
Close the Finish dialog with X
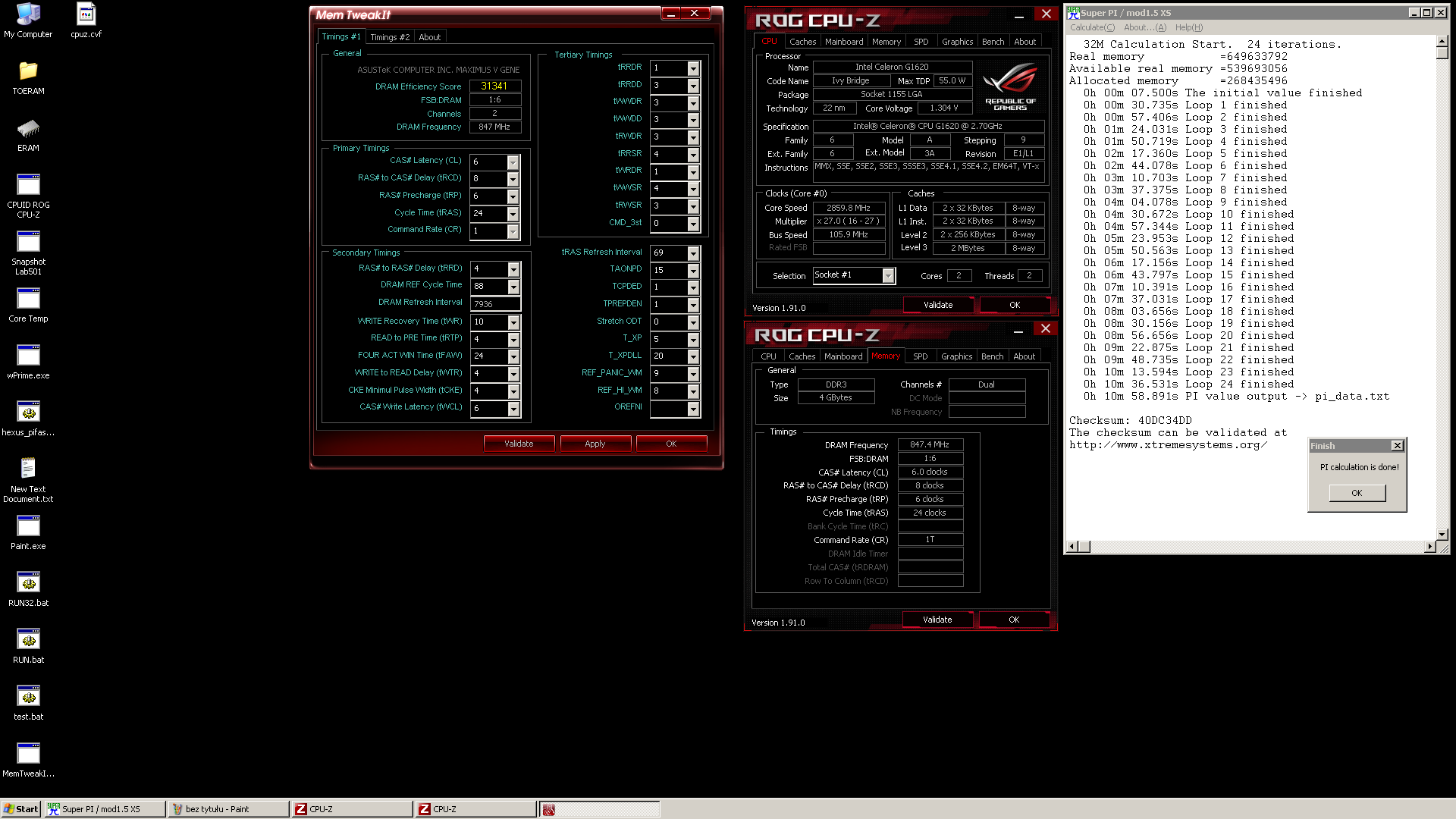coord(1397,446)
